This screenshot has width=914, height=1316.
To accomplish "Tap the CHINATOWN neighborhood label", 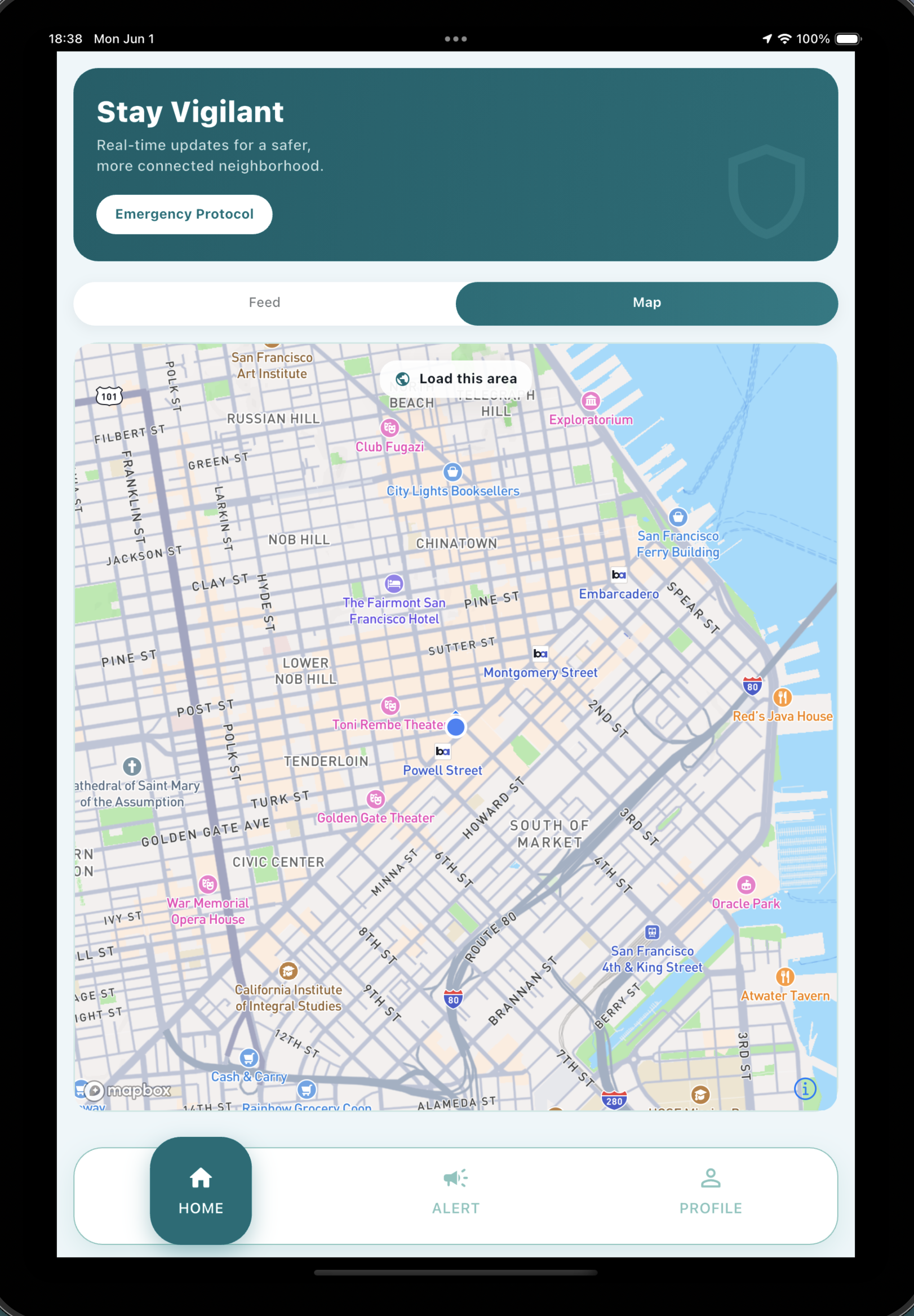I will tap(456, 543).
